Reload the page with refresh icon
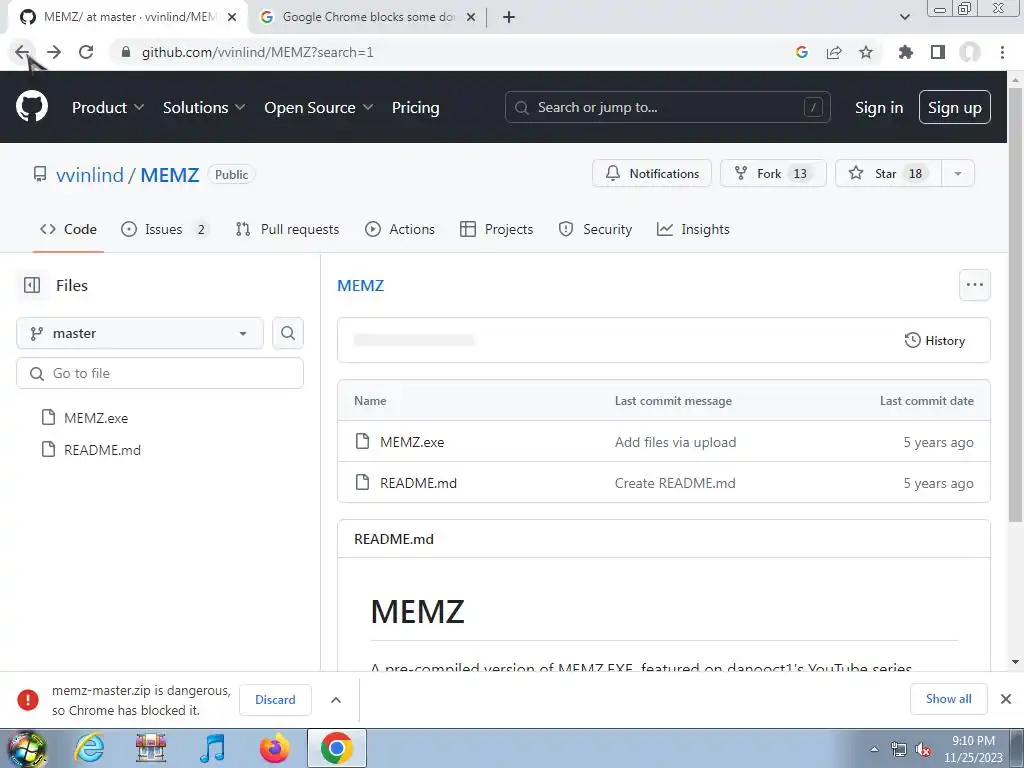Screen dimensions: 1024x768 [x=86, y=52]
